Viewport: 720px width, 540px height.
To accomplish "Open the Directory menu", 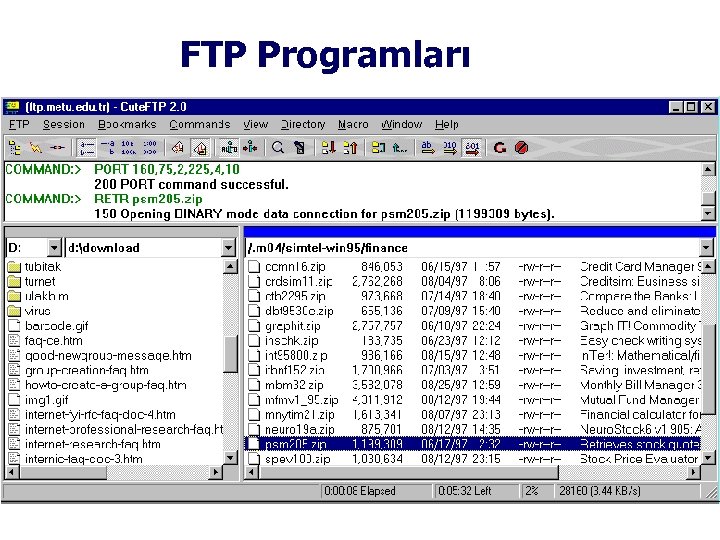I will tap(303, 124).
